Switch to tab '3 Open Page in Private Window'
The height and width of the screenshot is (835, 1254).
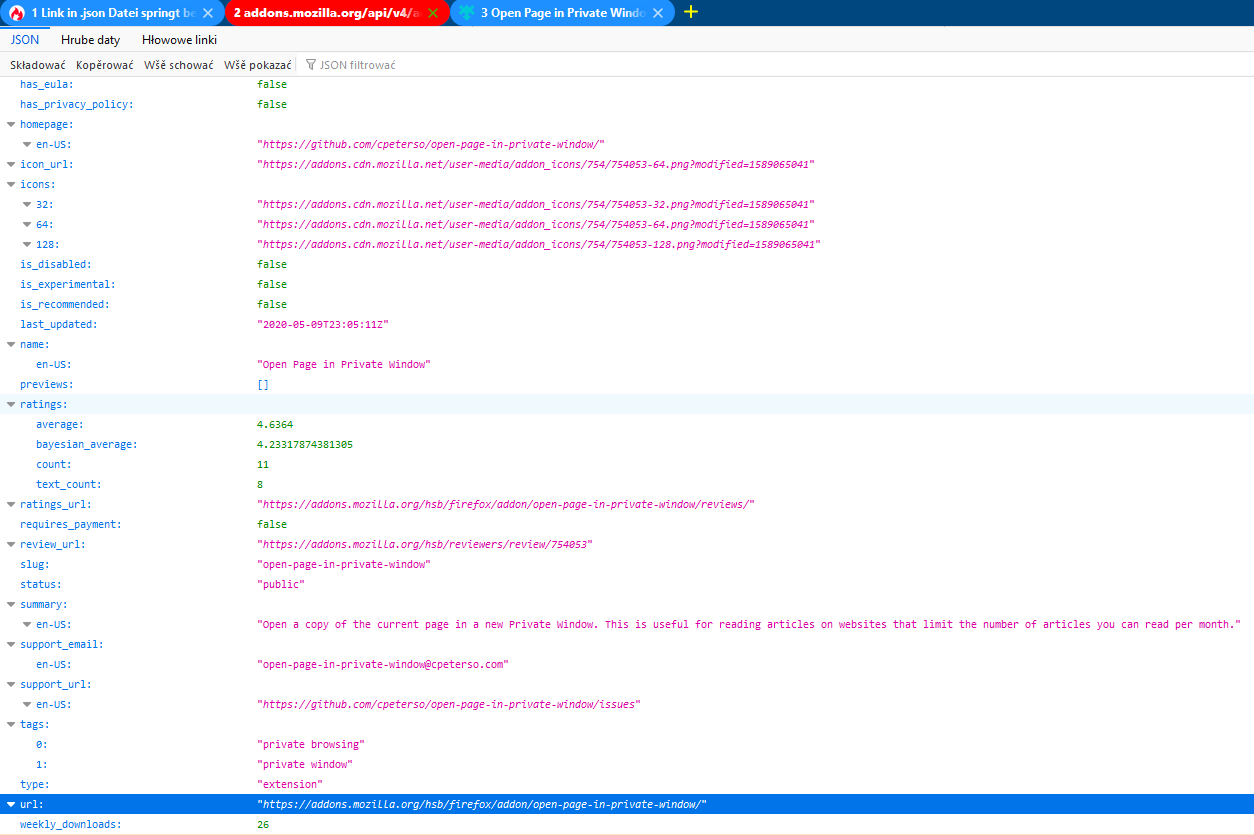[562, 13]
